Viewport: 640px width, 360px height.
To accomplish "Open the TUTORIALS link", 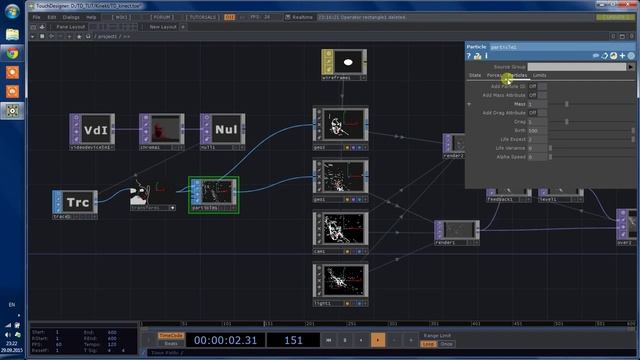I will (203, 17).
